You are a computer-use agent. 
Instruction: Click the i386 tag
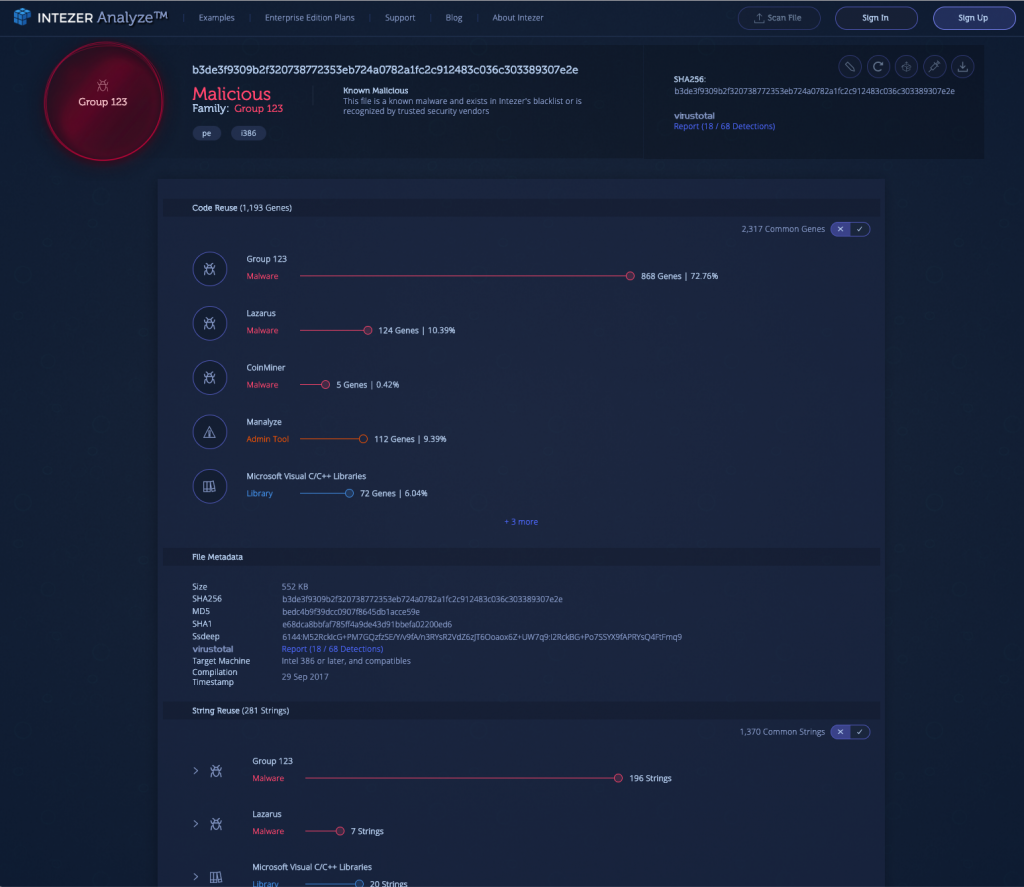pos(248,133)
